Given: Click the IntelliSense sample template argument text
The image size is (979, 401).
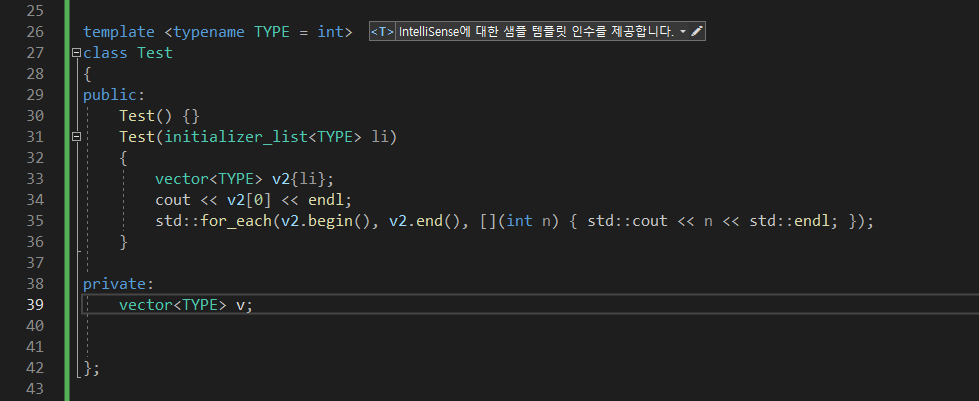Looking at the screenshot, I should click(536, 32).
